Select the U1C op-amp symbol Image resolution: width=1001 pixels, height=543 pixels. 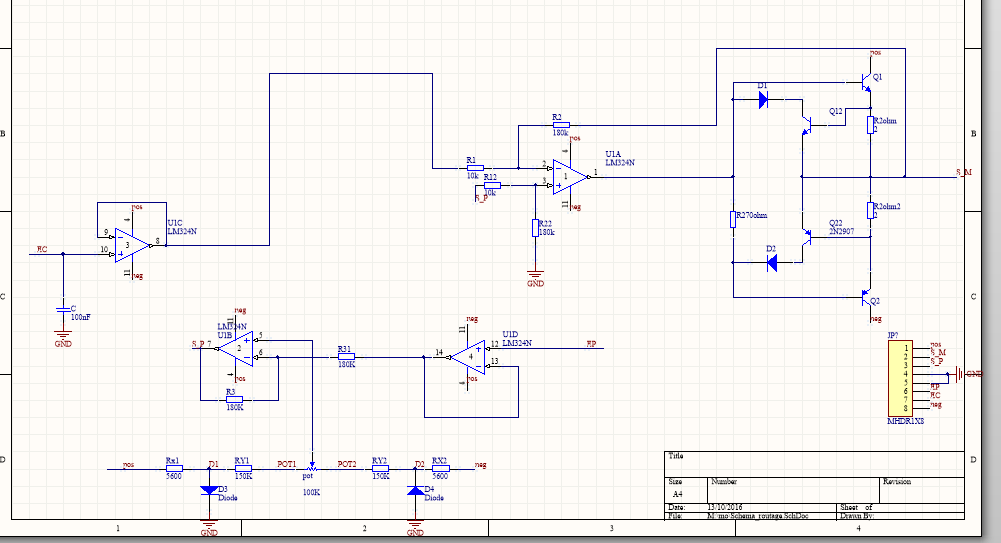[x=132, y=245]
